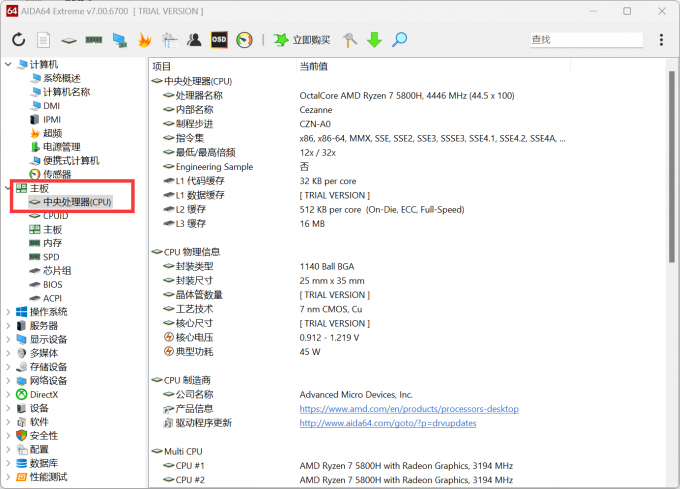Expand the 服务器 tree node

pyautogui.click(x=8, y=326)
